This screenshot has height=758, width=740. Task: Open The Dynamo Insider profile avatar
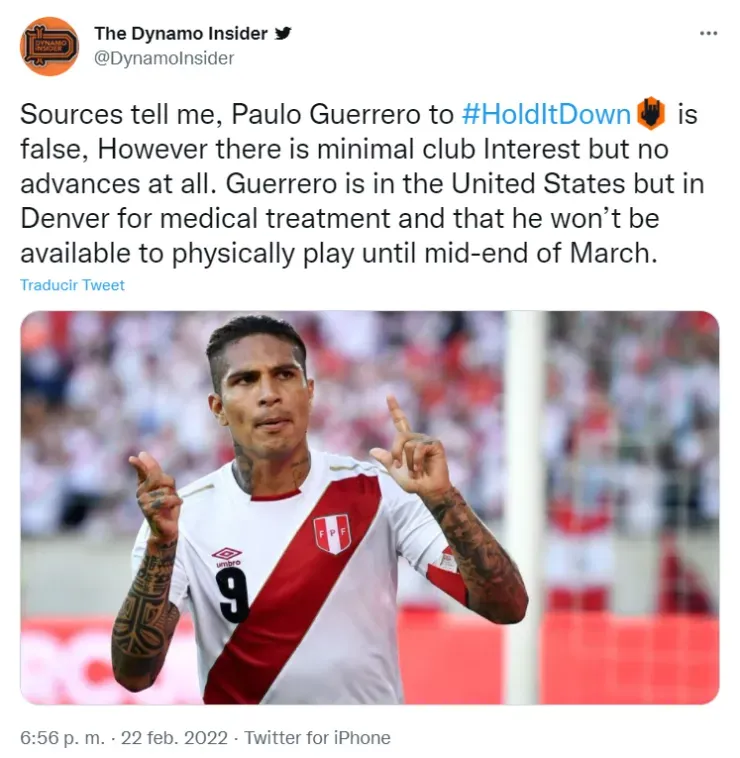click(49, 46)
